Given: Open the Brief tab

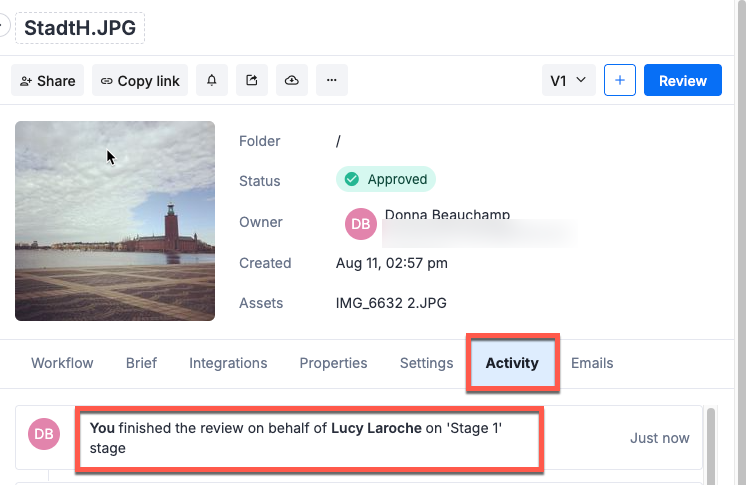Looking at the screenshot, I should [x=141, y=363].
